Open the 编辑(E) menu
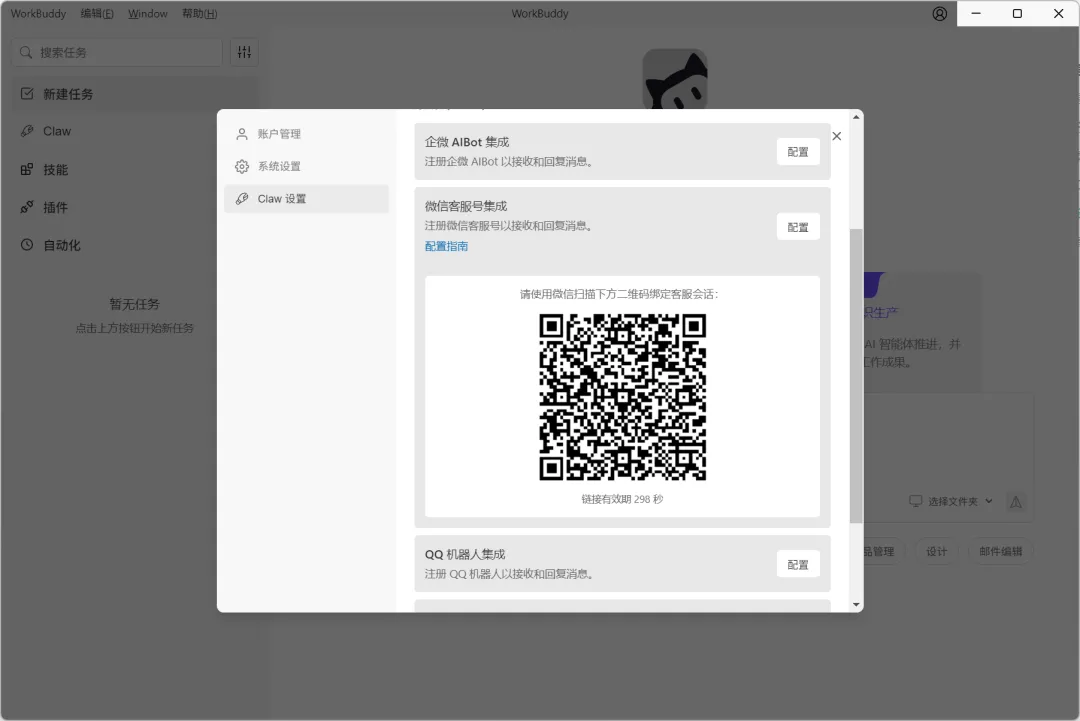This screenshot has height=721, width=1080. 97,14
